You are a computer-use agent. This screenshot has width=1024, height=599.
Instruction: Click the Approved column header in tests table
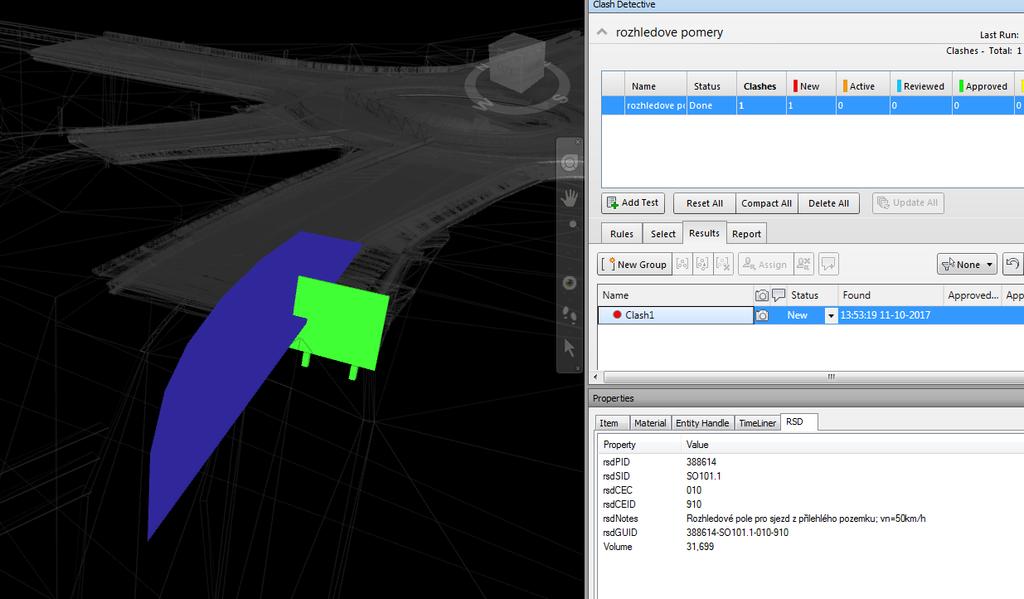[x=983, y=86]
